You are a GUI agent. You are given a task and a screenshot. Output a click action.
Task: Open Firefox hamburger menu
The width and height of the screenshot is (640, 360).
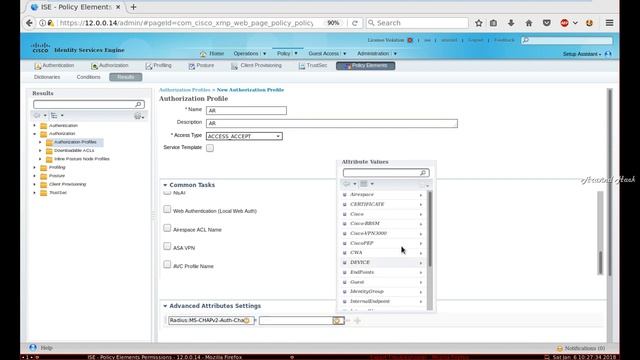pos(609,23)
